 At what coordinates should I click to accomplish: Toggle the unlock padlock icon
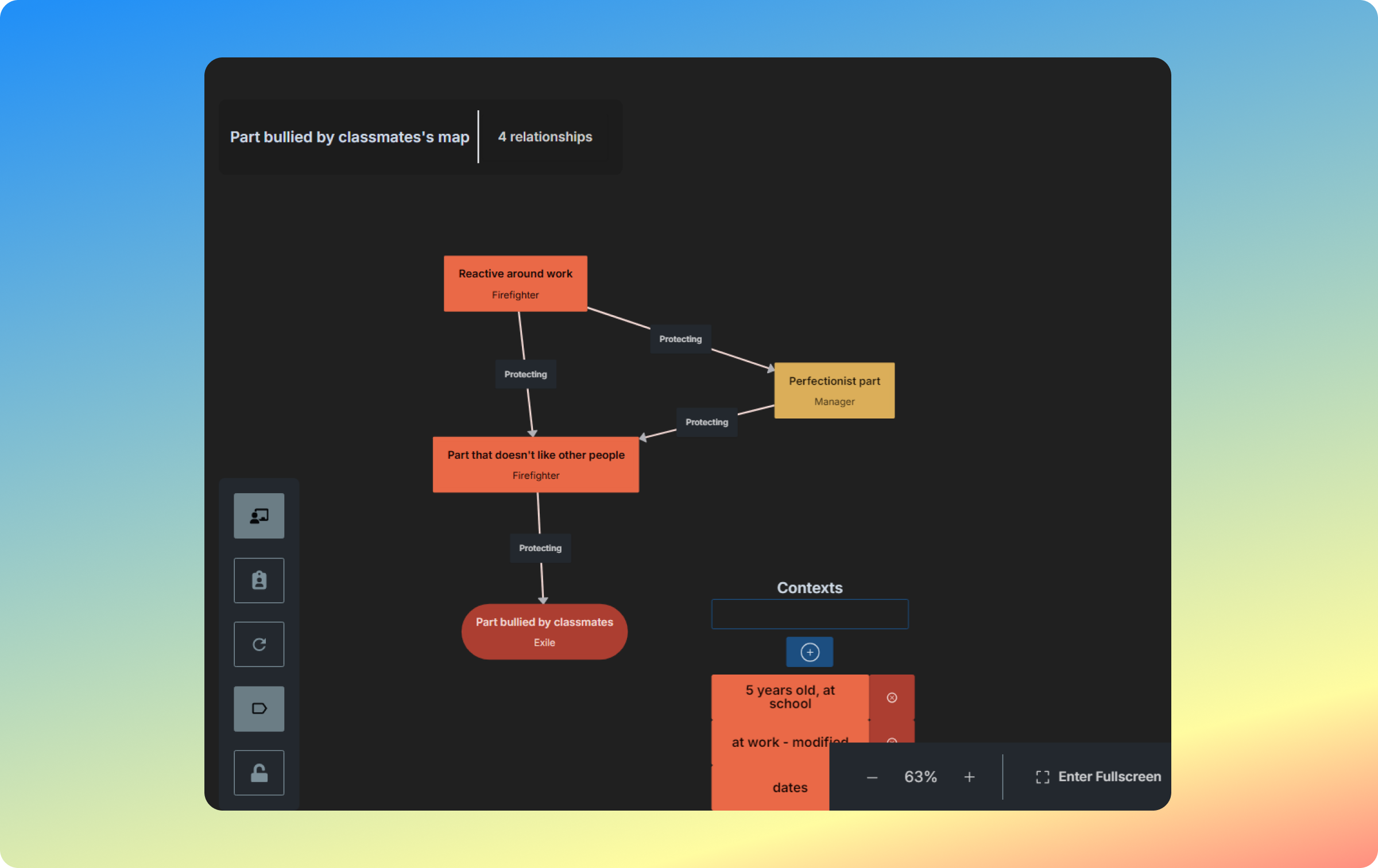coord(259,773)
